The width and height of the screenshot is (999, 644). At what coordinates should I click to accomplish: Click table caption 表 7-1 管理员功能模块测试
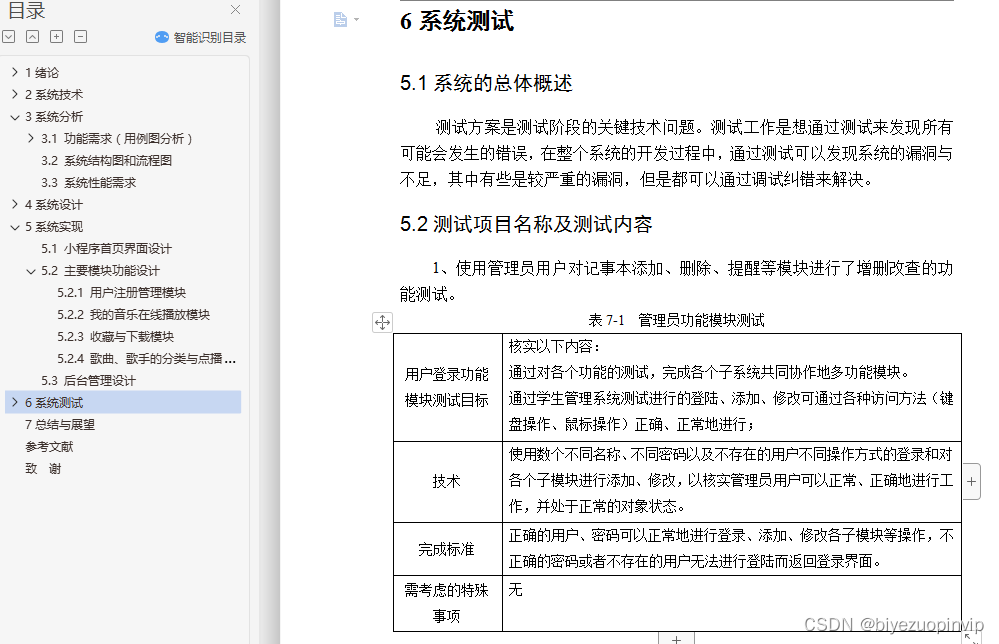(x=677, y=320)
